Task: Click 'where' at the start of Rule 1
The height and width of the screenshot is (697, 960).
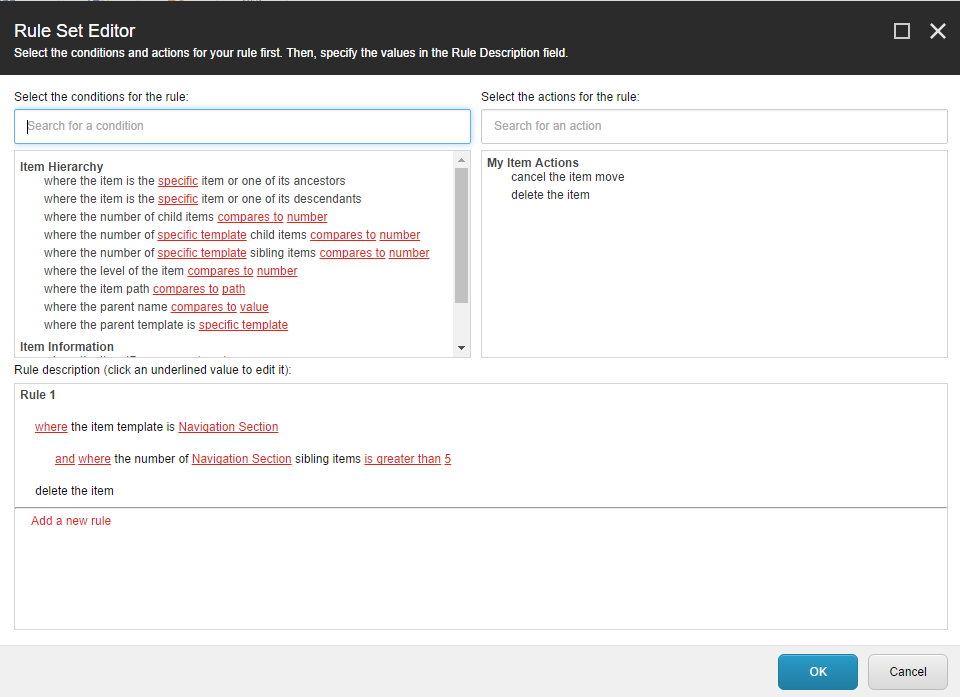Action: [x=51, y=426]
